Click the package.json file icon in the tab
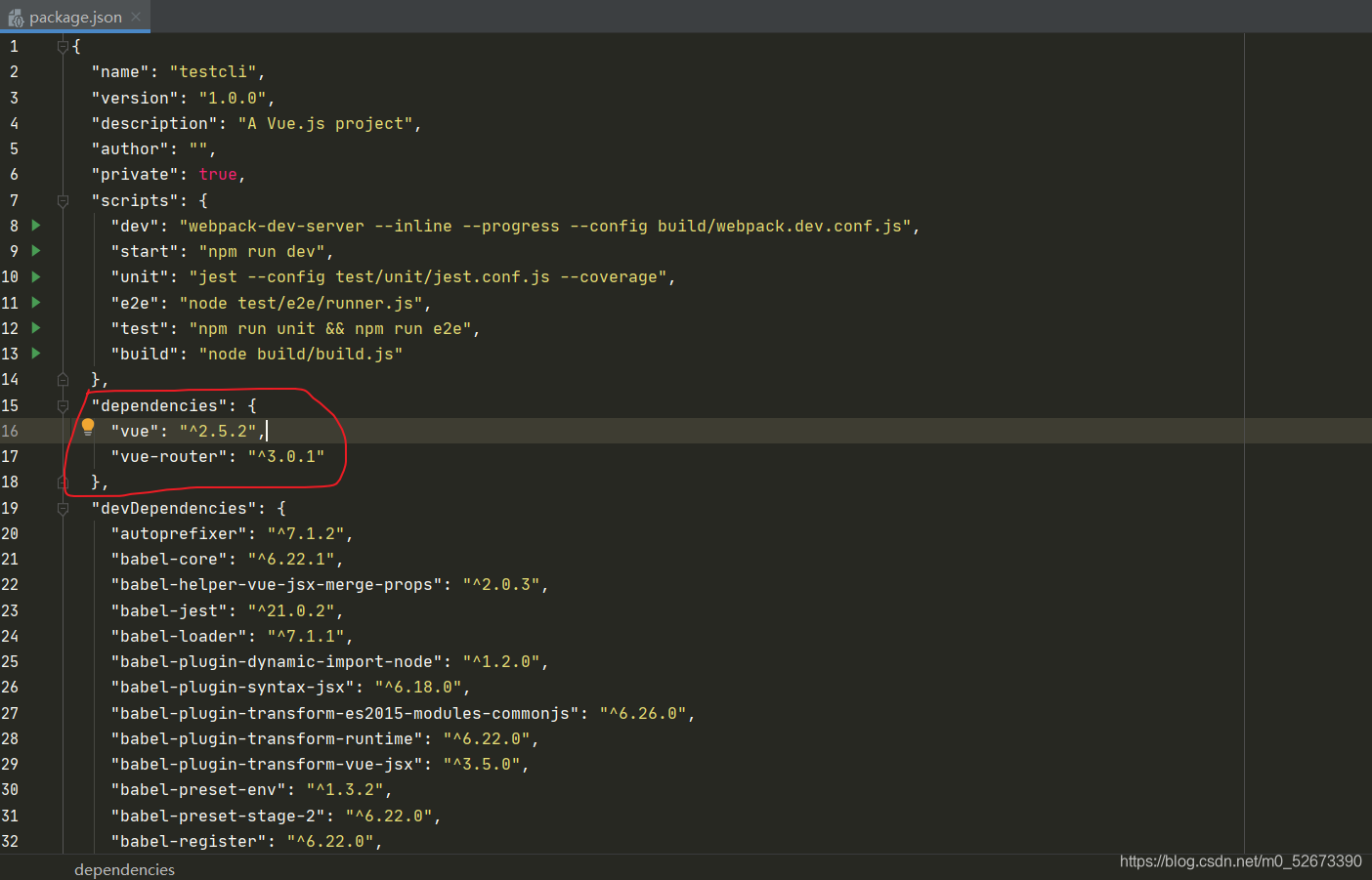This screenshot has height=880, width=1372. [x=16, y=18]
